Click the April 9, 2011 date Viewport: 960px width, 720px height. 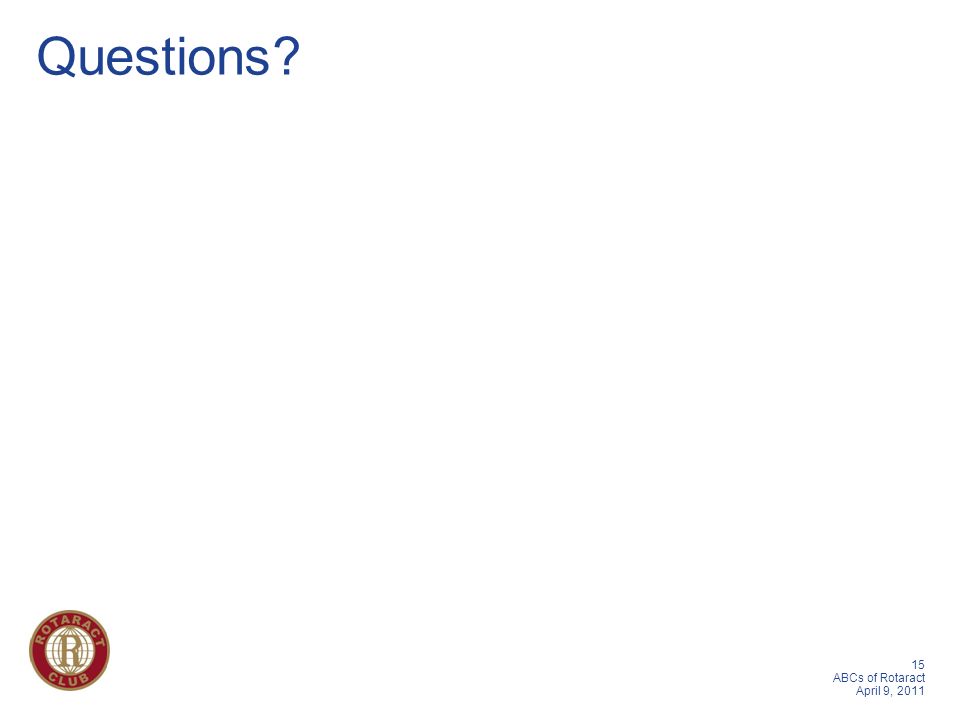point(890,691)
